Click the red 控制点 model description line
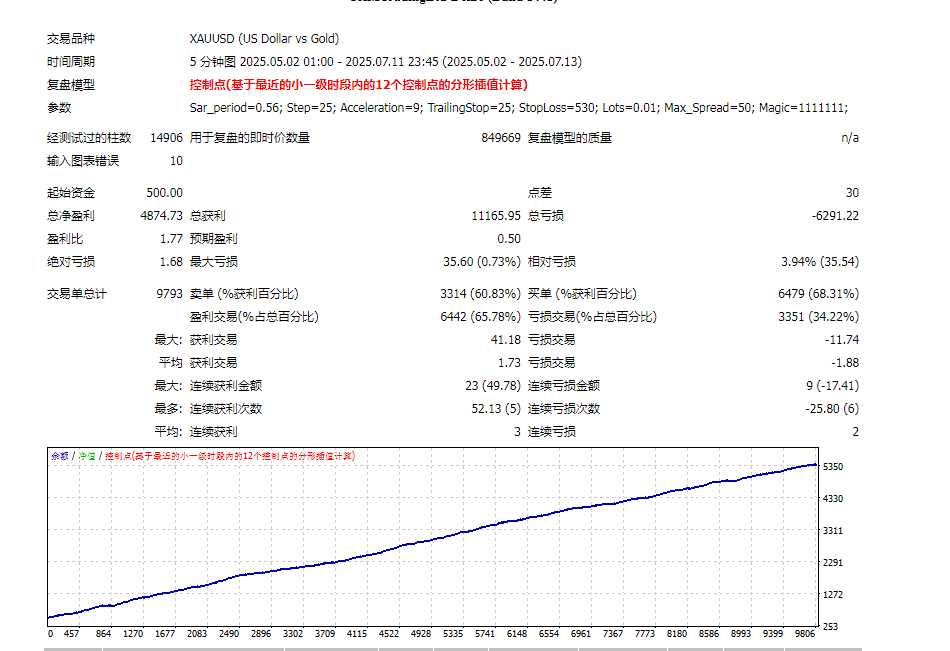The height and width of the screenshot is (651, 950). [x=359, y=85]
